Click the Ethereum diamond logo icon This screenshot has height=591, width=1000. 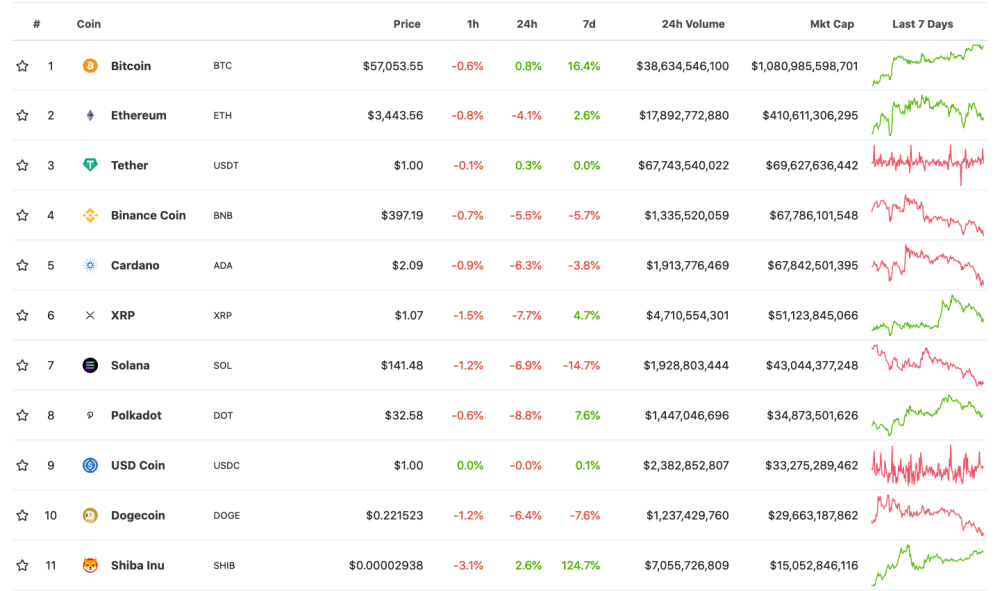(90, 115)
